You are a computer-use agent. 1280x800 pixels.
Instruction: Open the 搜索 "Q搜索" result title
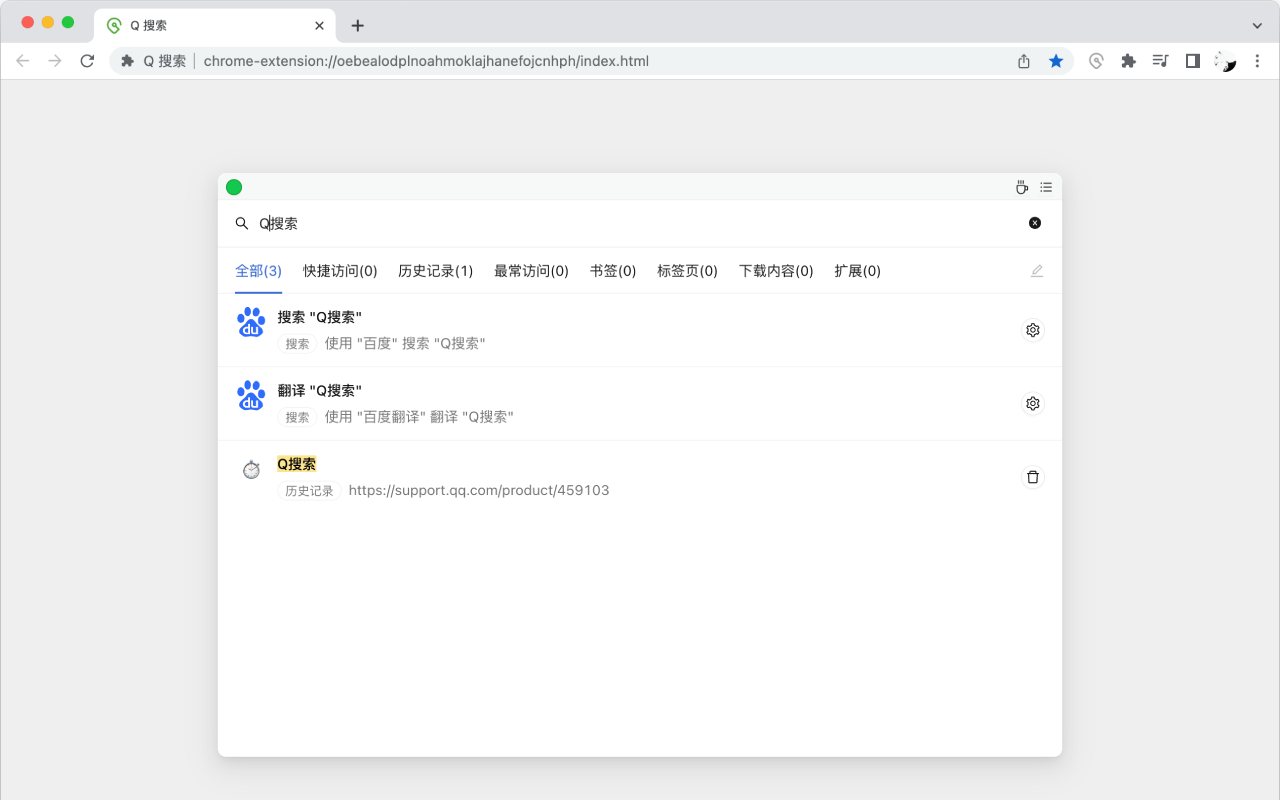(x=319, y=317)
